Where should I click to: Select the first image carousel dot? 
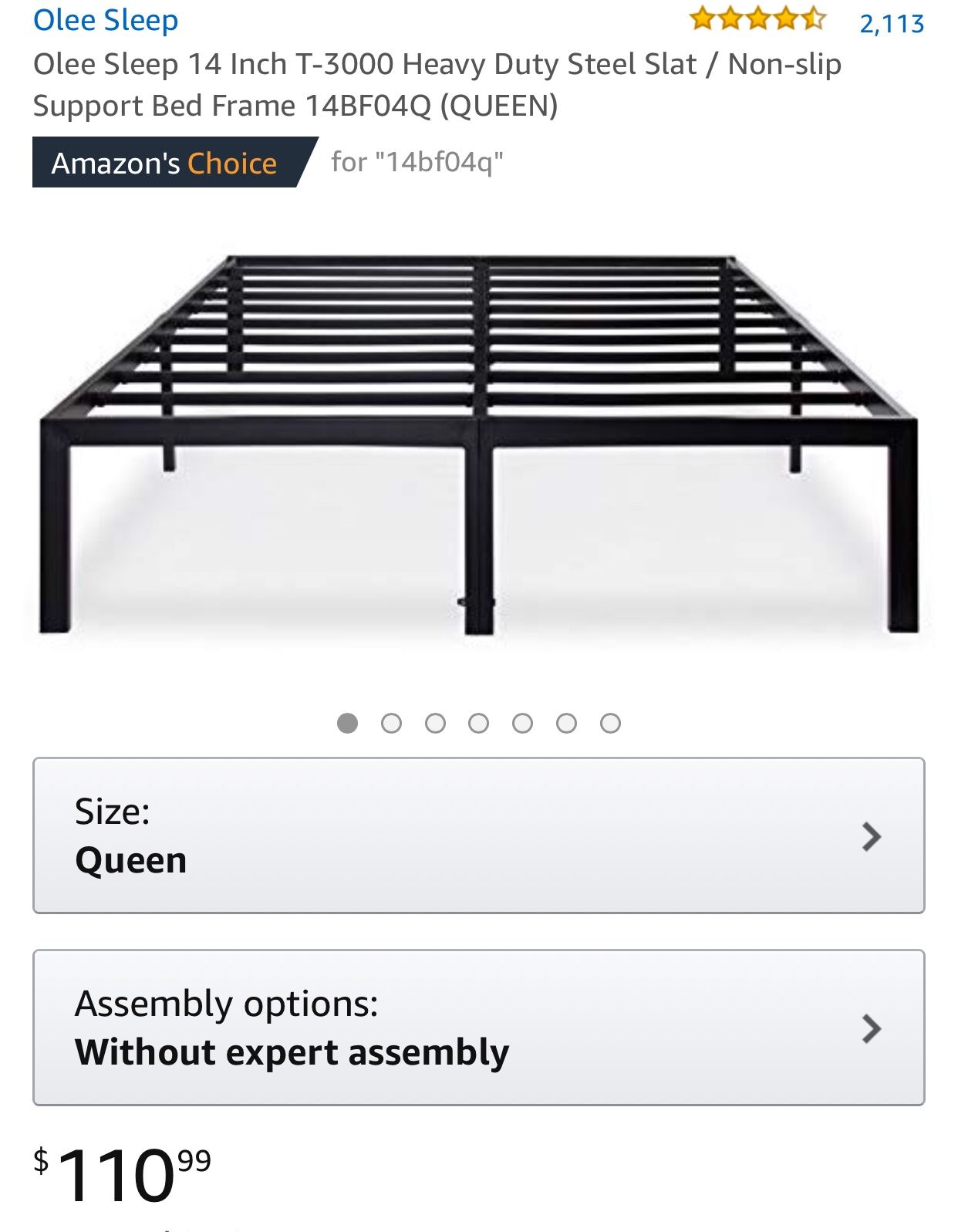pos(348,723)
